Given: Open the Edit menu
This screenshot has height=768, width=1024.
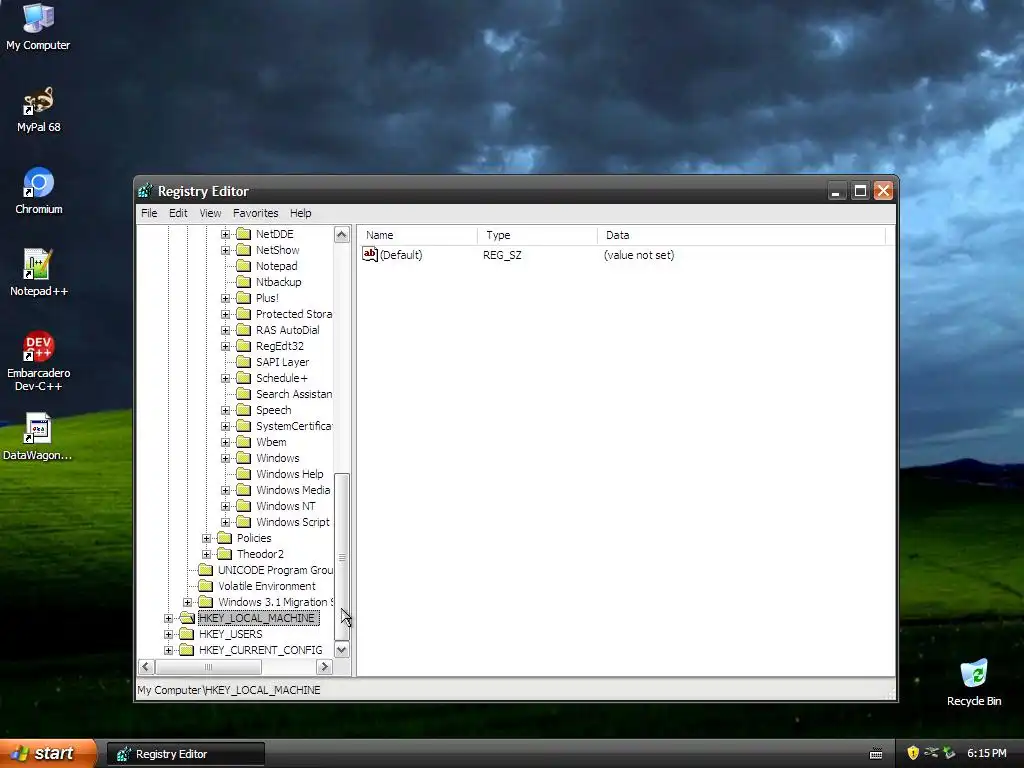Looking at the screenshot, I should pyautogui.click(x=178, y=213).
